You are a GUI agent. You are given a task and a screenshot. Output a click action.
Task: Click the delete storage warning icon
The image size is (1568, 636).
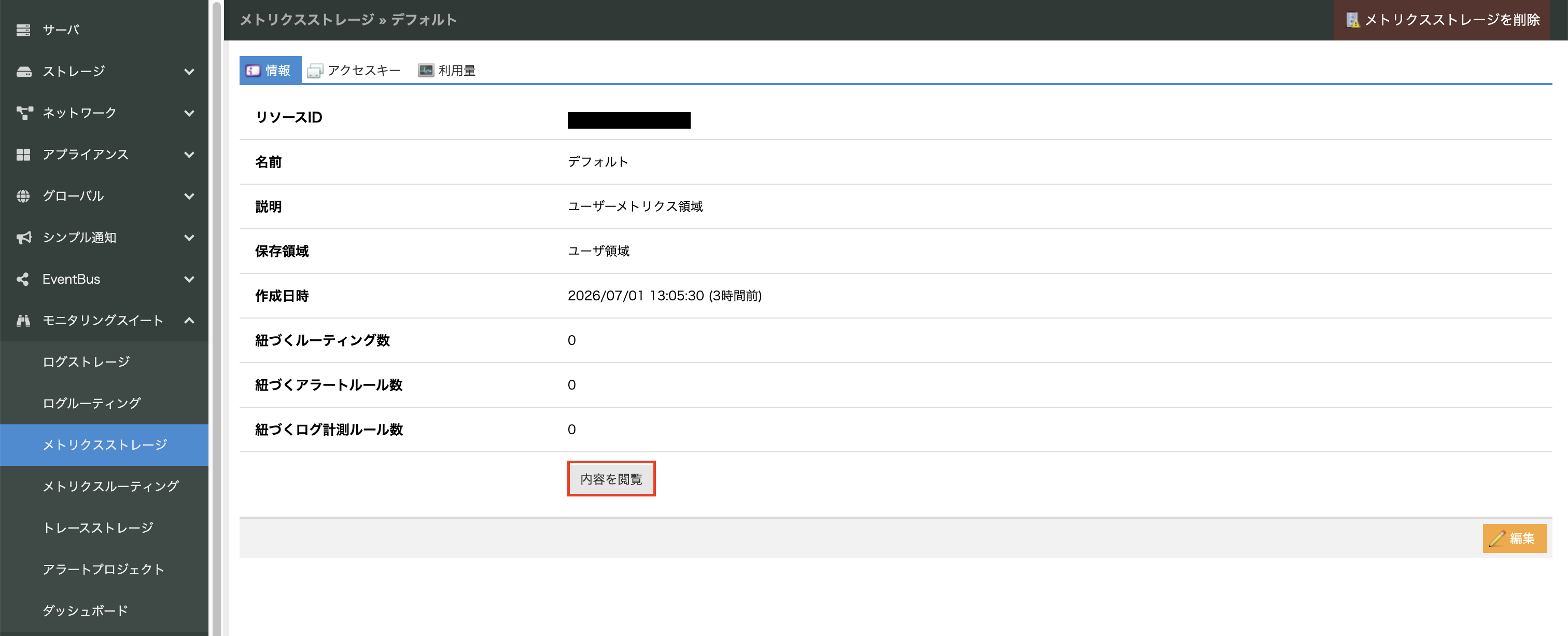1352,20
